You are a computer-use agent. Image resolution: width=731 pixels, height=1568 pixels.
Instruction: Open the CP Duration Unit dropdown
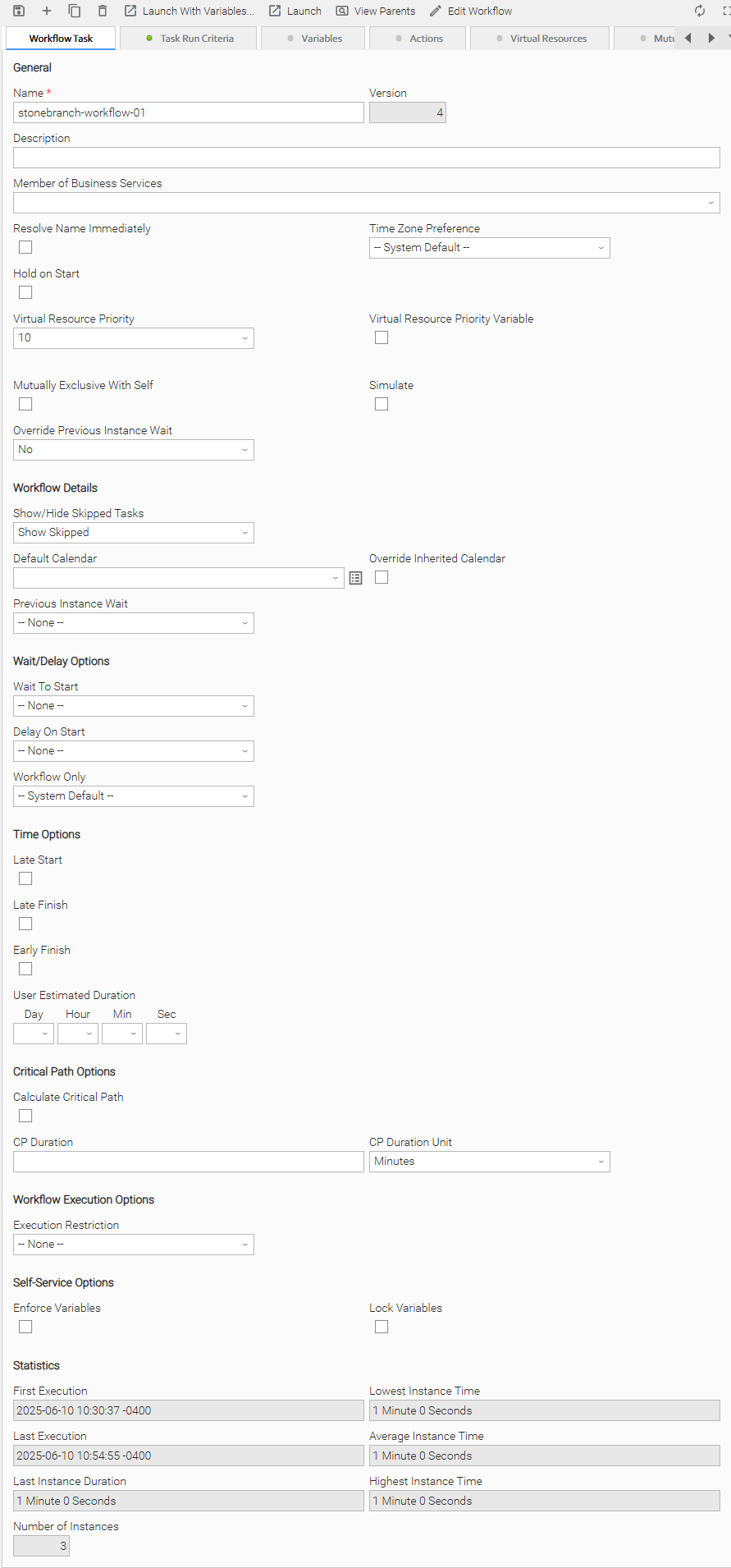[x=489, y=1162]
